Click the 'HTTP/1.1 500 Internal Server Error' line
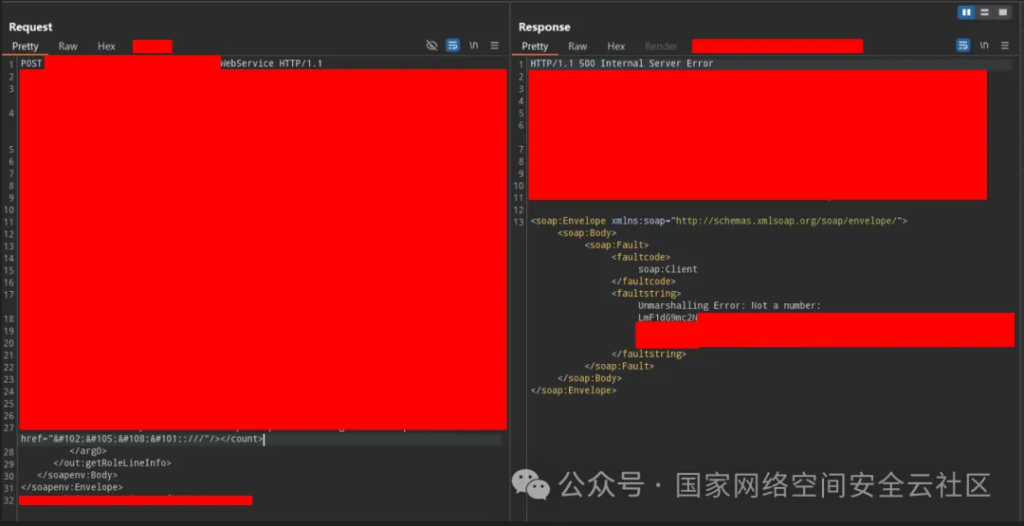 621,64
